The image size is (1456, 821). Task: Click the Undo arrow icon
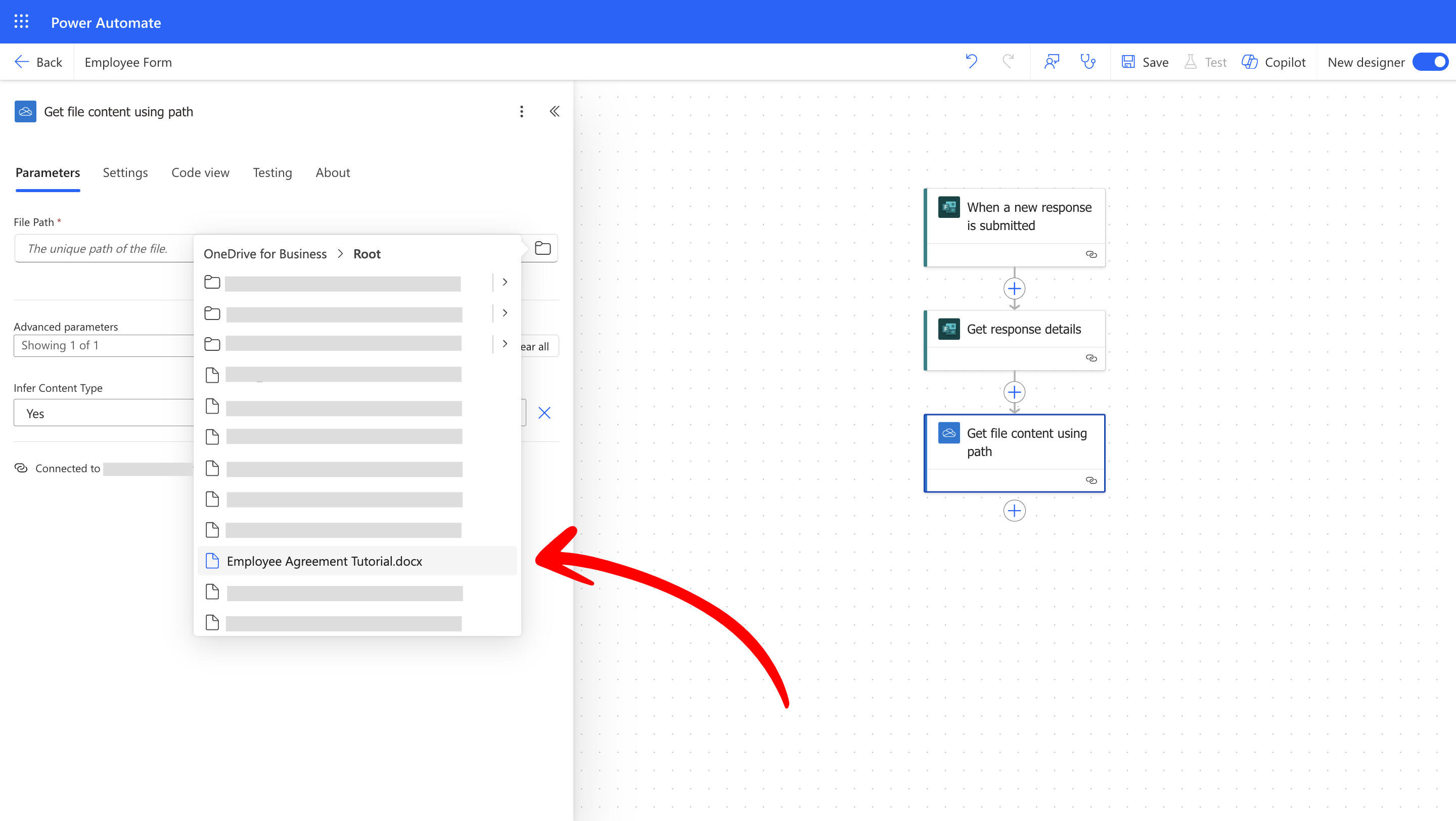(x=972, y=62)
